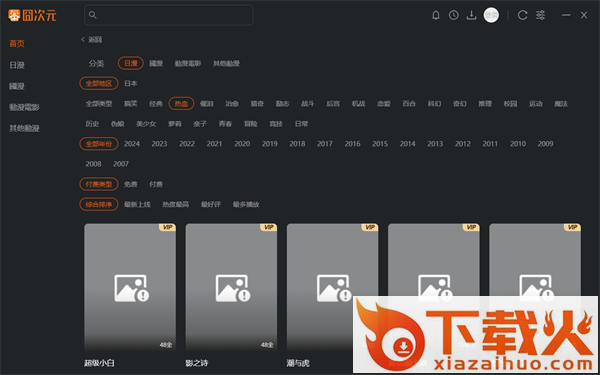Choose the 恋爱 genre
The height and width of the screenshot is (375, 600).
384,104
